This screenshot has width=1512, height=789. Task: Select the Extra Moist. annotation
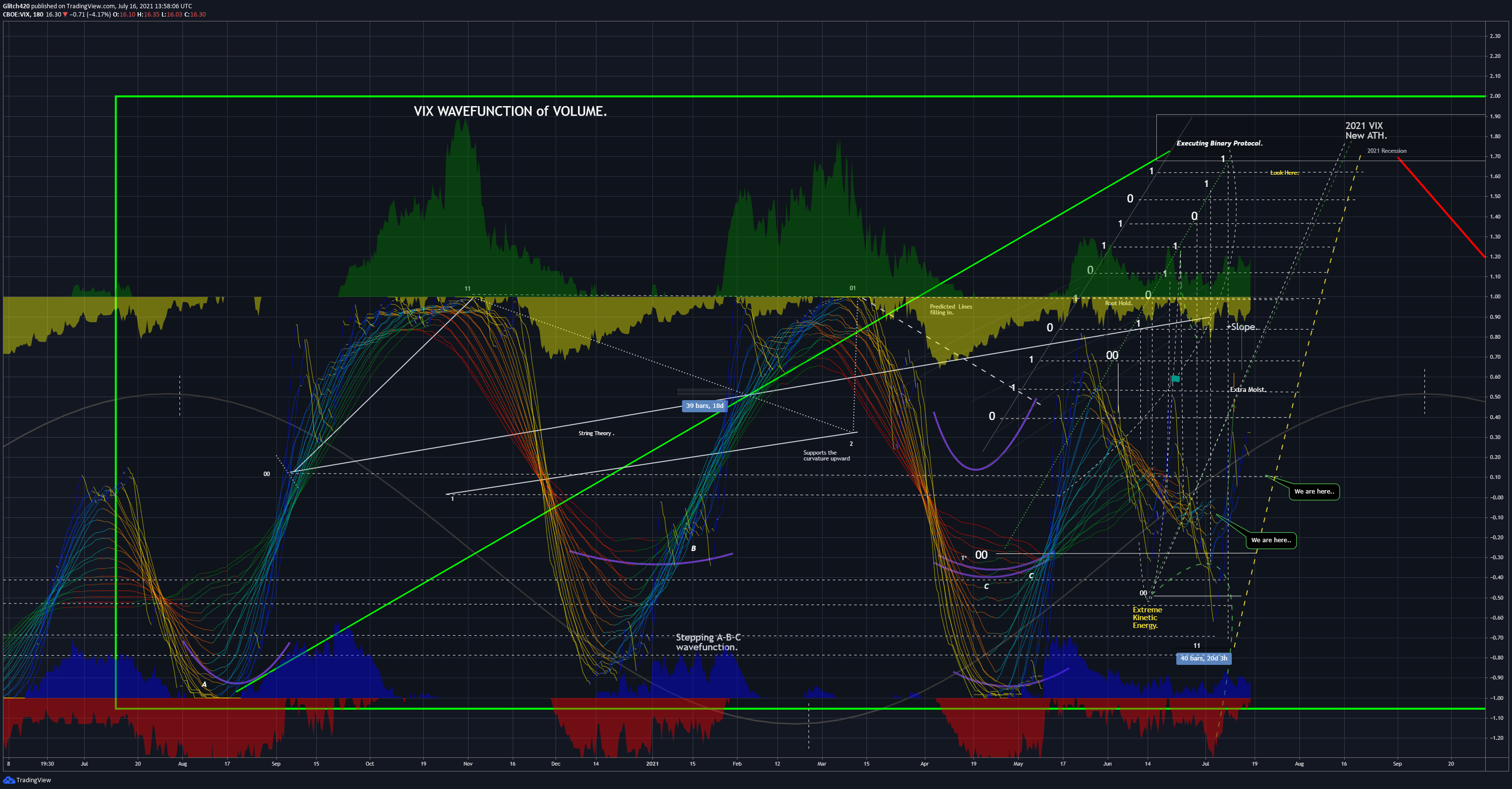[x=1248, y=389]
